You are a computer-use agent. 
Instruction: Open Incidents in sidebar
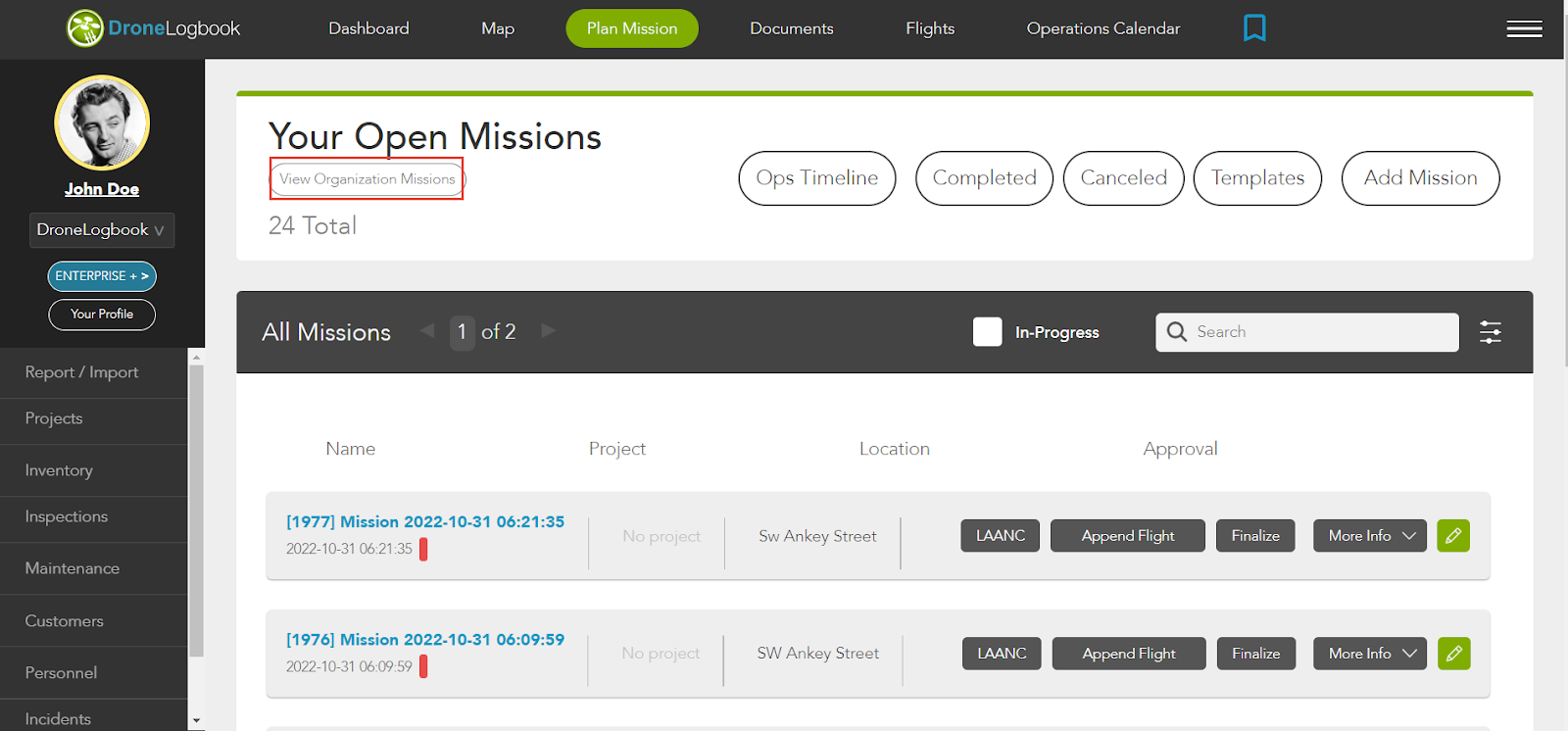[94, 718]
